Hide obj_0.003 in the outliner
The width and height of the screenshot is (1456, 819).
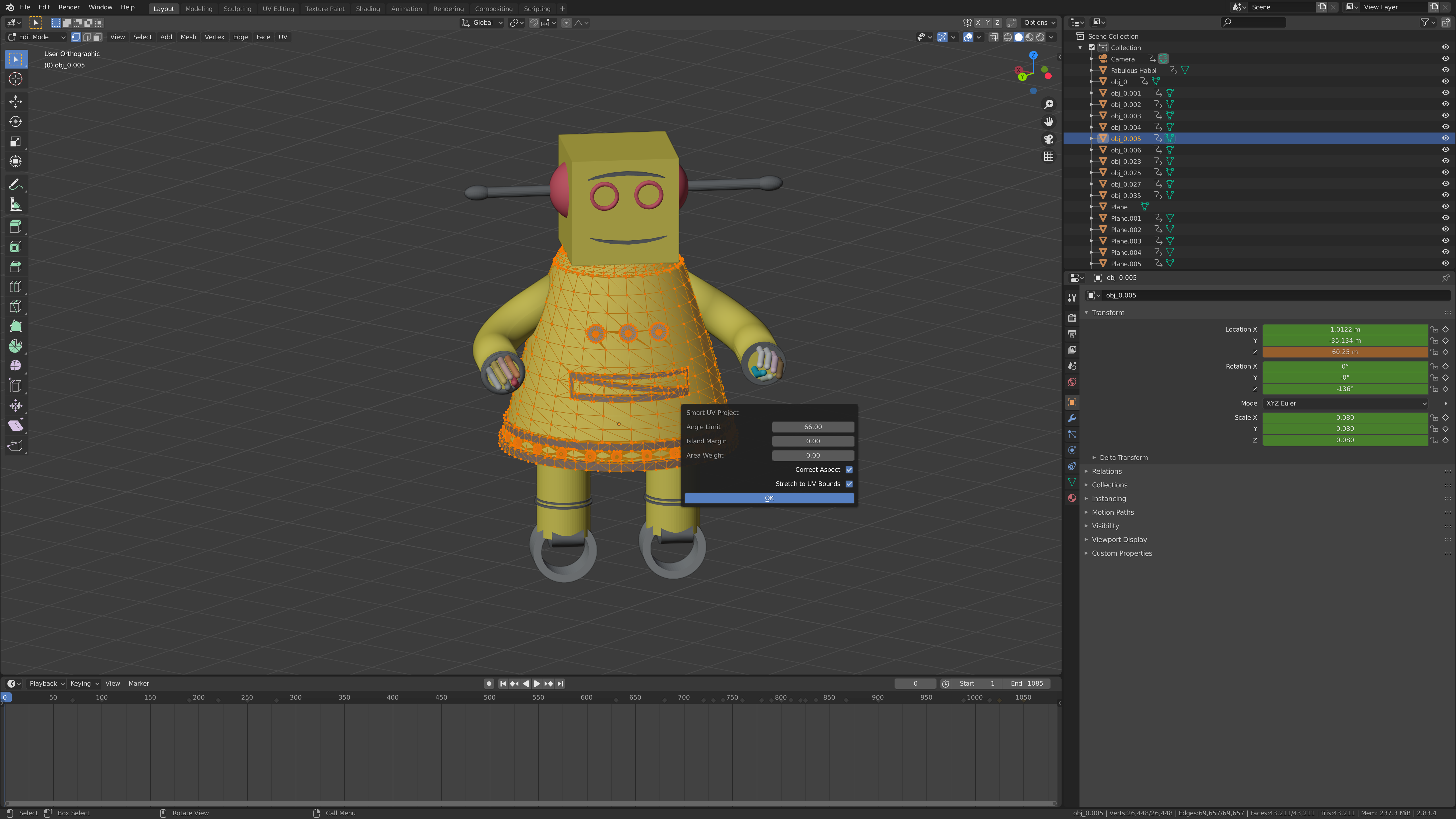1445,115
